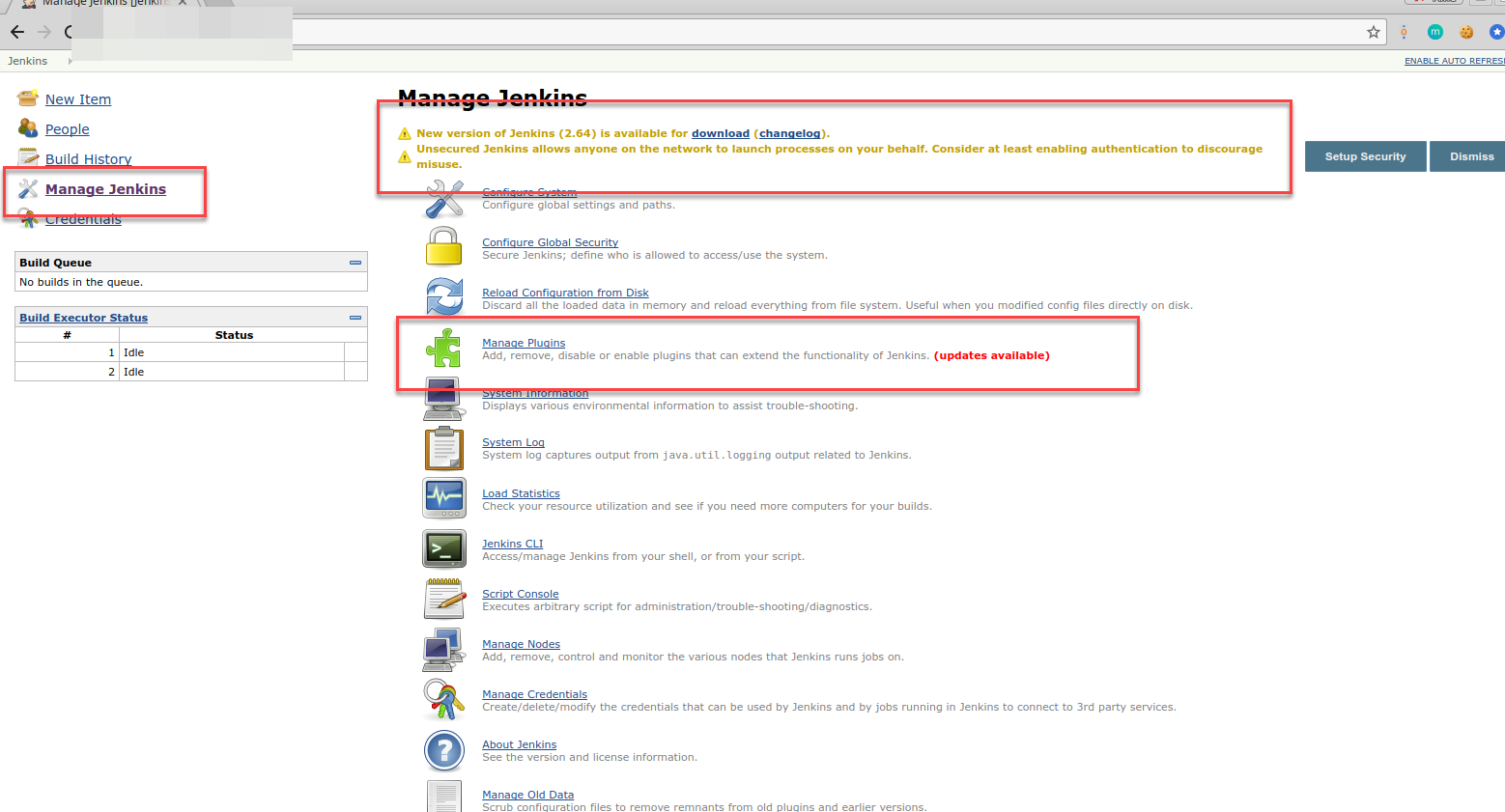Click the Script Console notepad pencil icon
The height and width of the screenshot is (812, 1505).
444,599
